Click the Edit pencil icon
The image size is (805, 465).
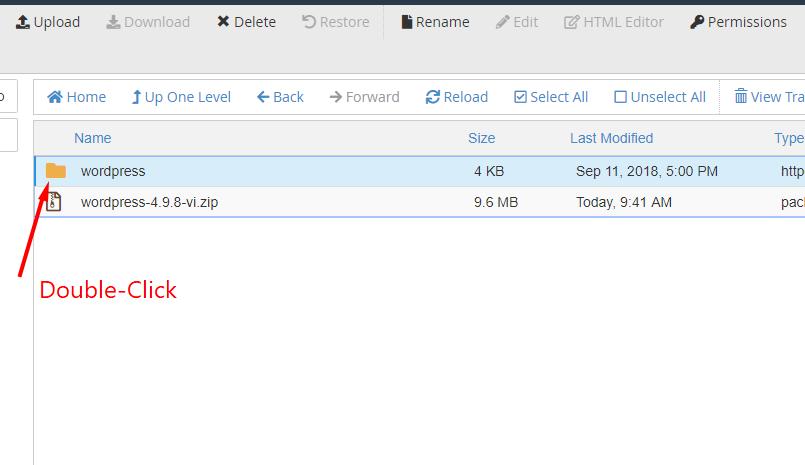click(503, 22)
